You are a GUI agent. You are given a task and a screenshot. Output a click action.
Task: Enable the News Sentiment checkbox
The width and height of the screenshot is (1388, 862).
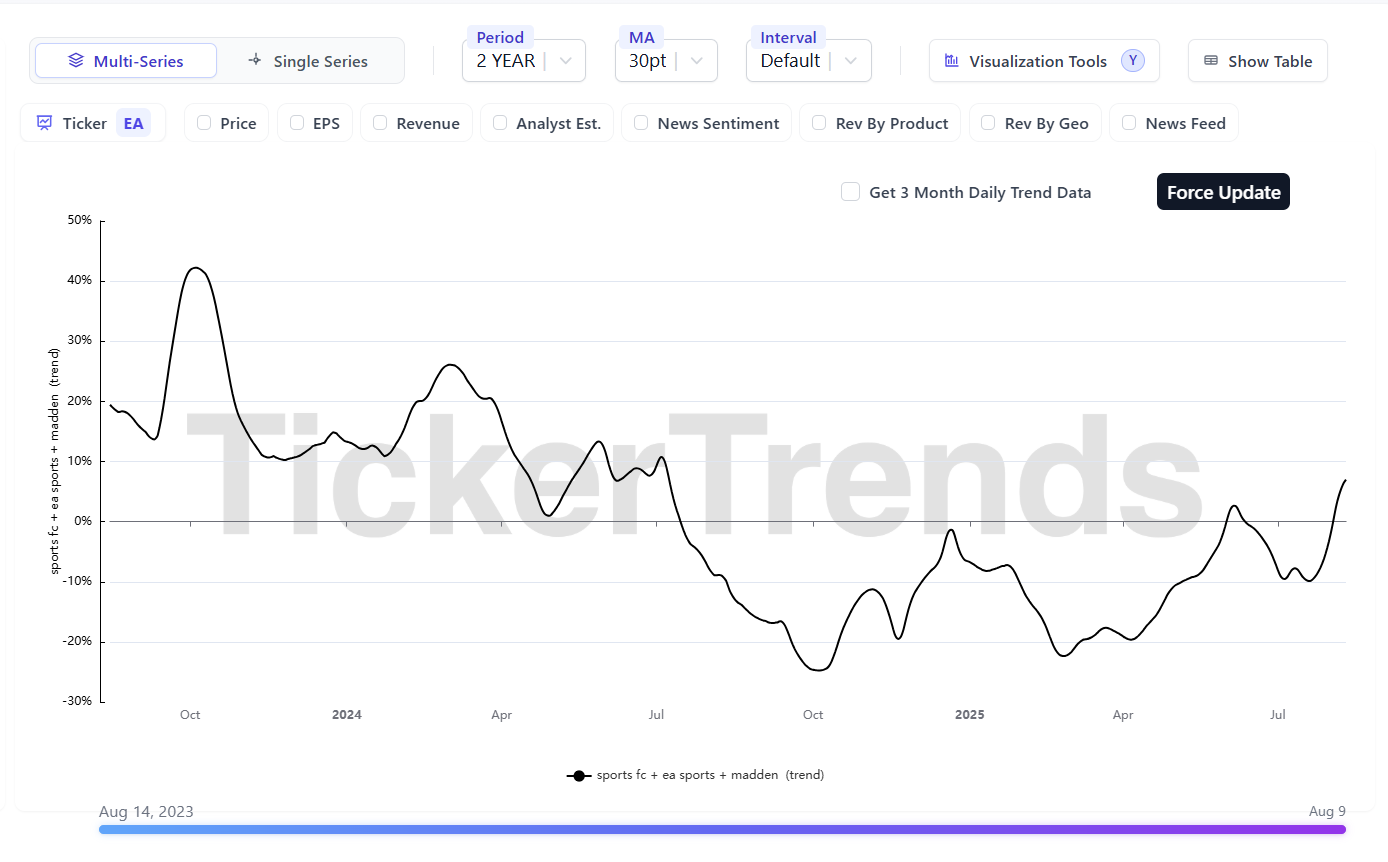pyautogui.click(x=641, y=123)
